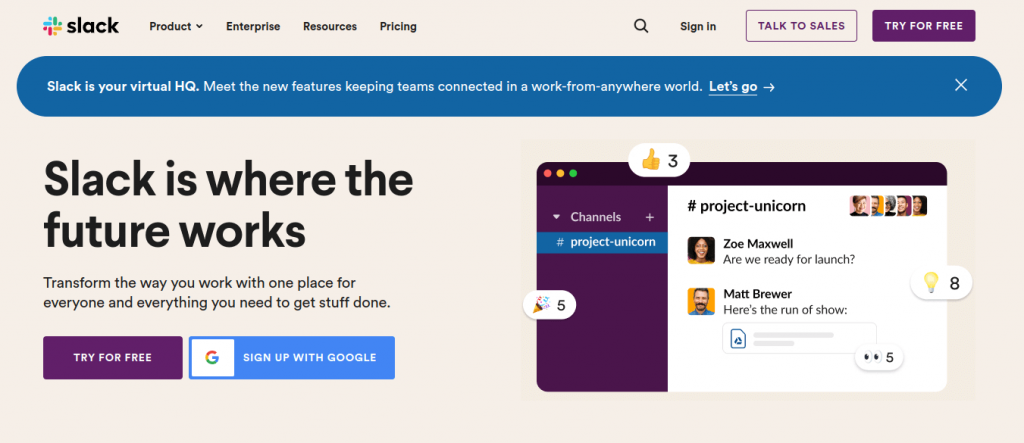Click the thumbs up reaction badge
1024x443 pixels.
pos(659,160)
